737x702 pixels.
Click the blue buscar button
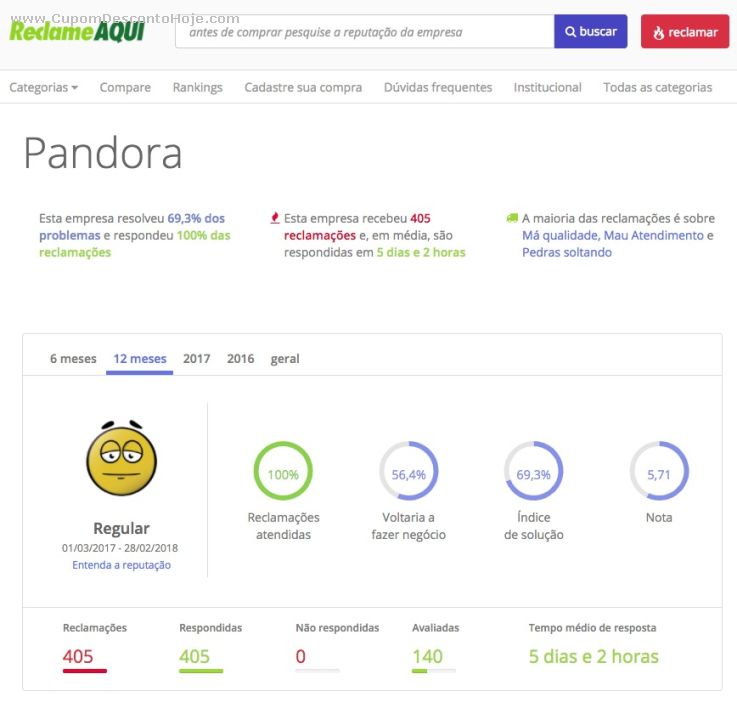pyautogui.click(x=590, y=31)
